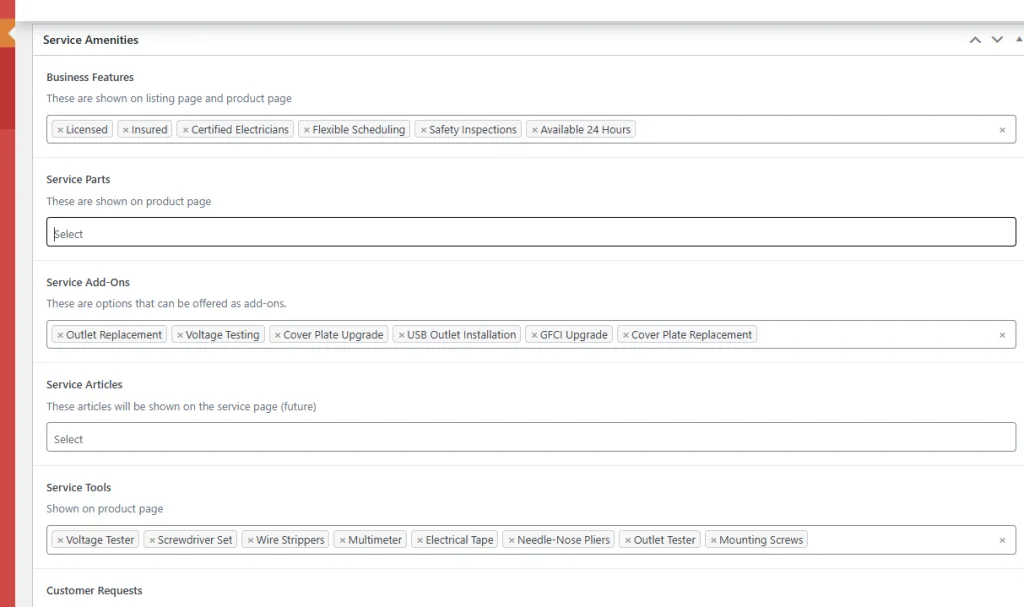Clear all Service Add-Ons selections

(1002, 335)
